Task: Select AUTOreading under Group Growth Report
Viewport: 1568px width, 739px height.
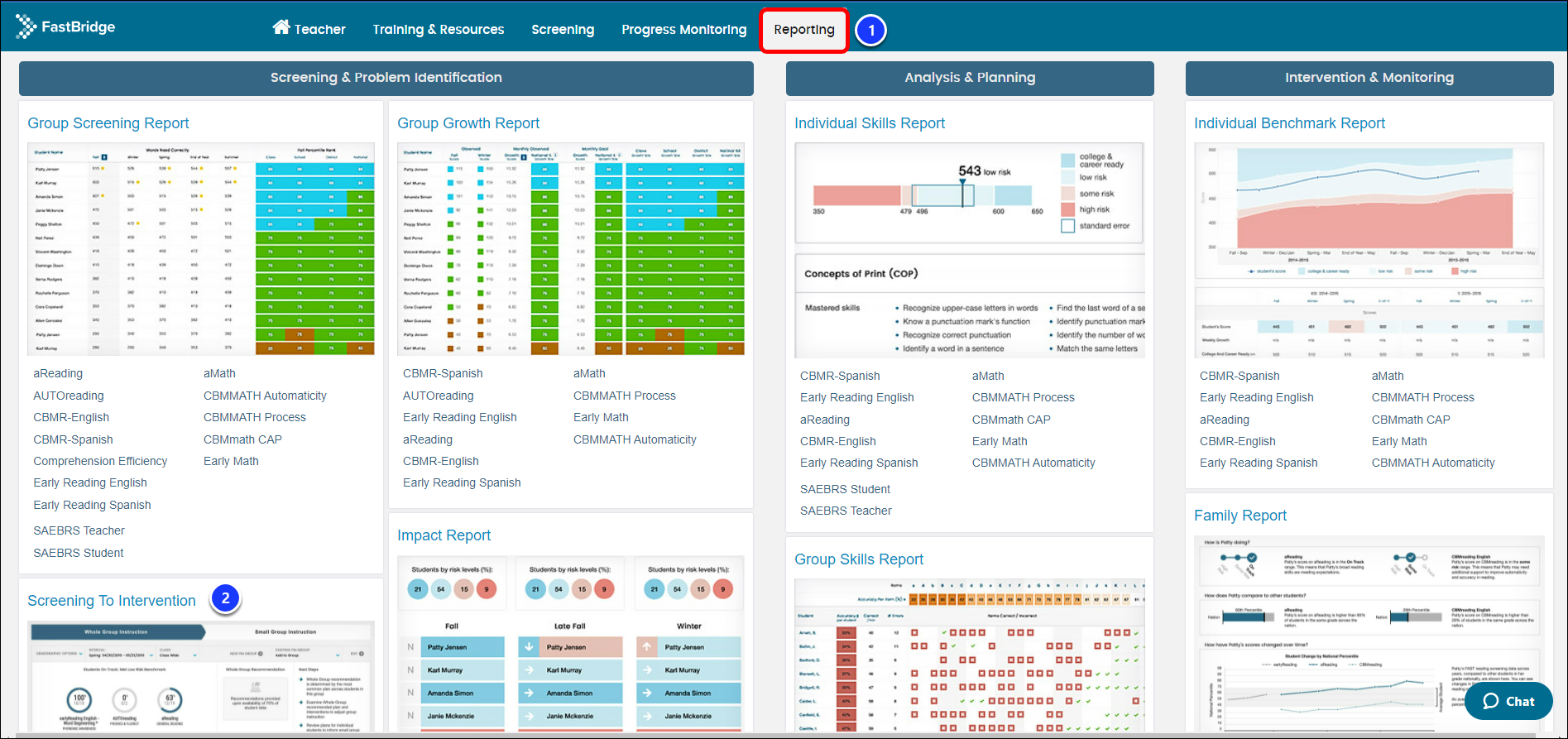Action: click(439, 396)
